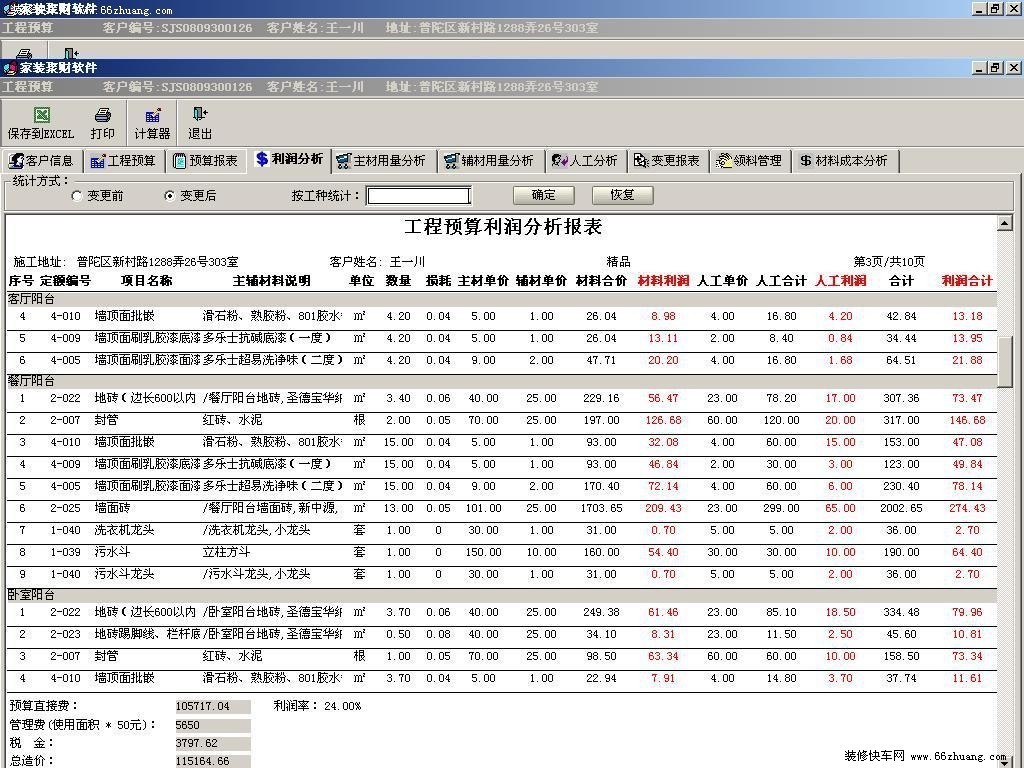Click the 卧室阳台 section row

pyautogui.click(x=502, y=595)
